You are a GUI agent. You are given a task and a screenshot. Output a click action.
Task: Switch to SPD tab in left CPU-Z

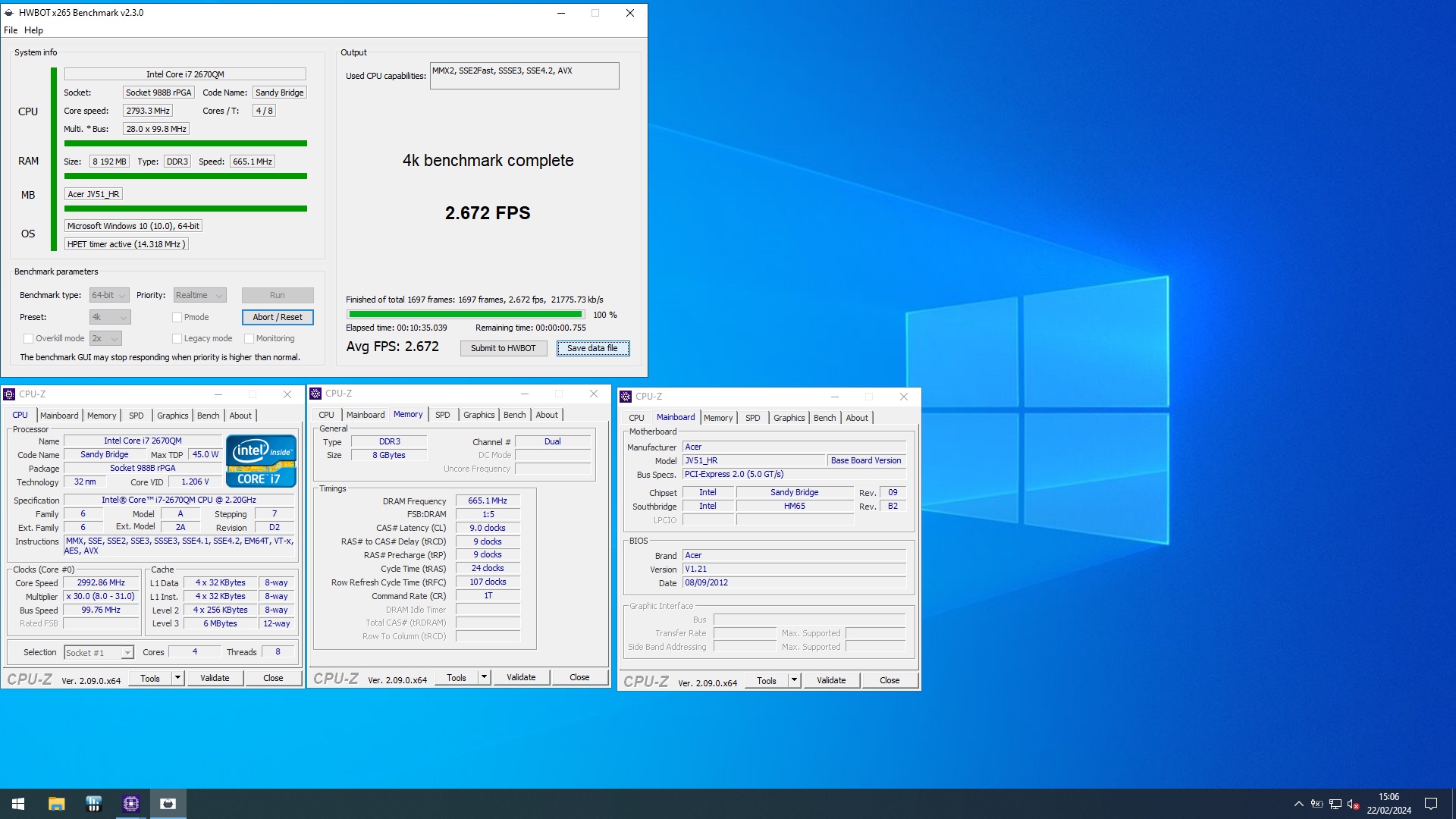[136, 416]
